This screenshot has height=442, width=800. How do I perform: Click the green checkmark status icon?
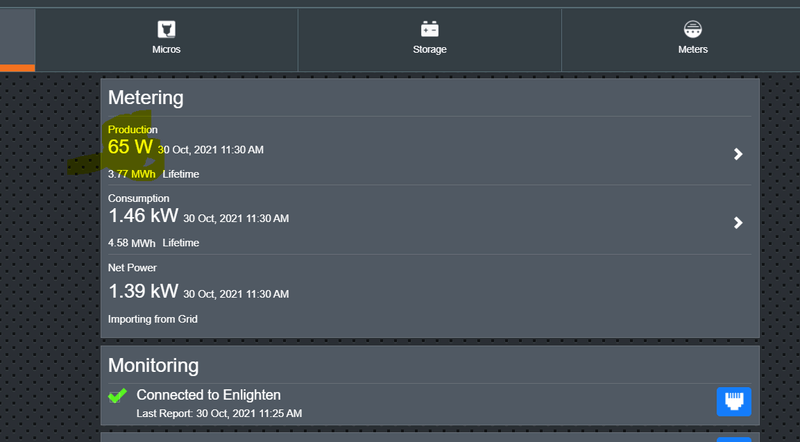coord(117,396)
